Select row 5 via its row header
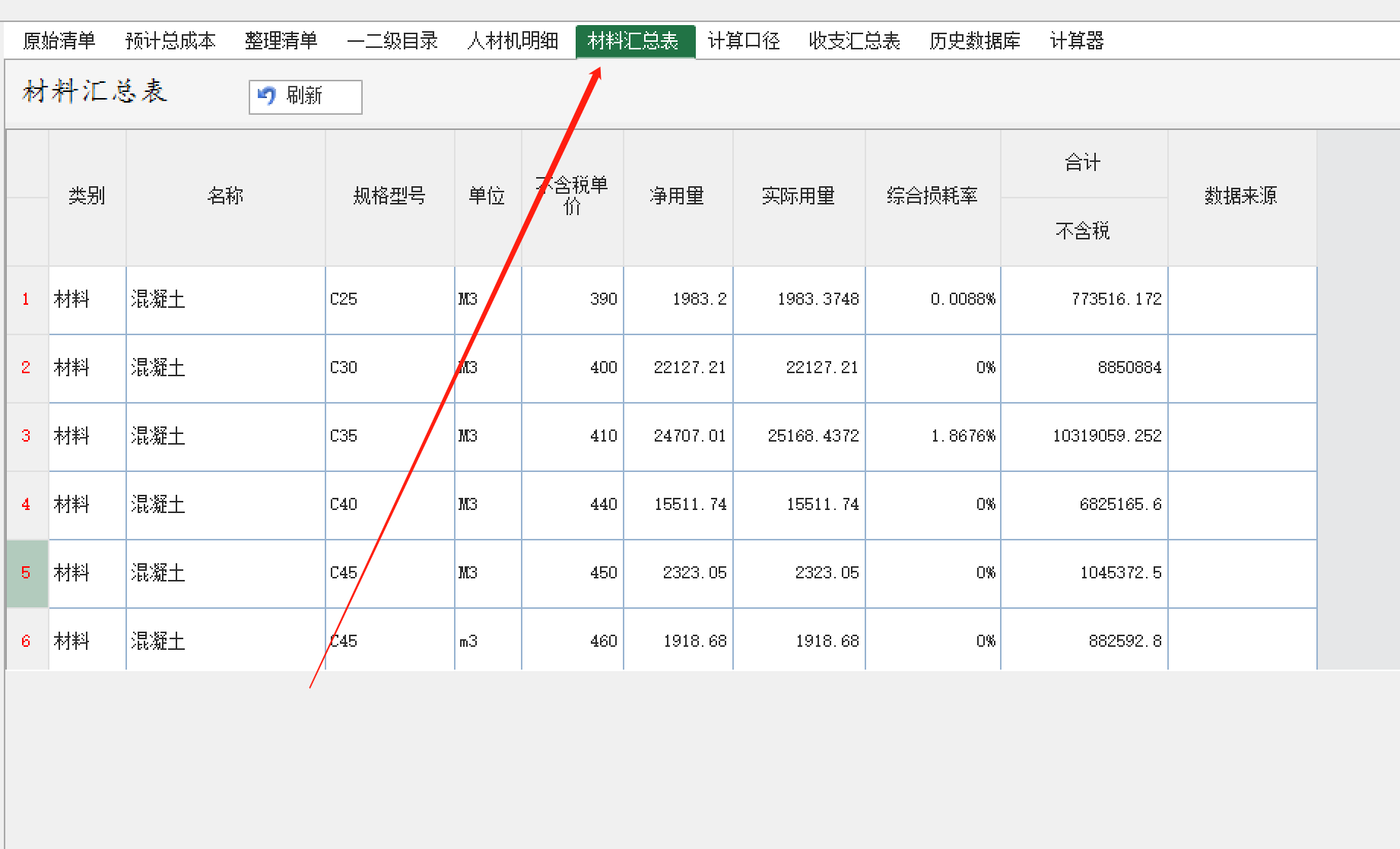Screen dimensions: 1400x849 pos(27,573)
